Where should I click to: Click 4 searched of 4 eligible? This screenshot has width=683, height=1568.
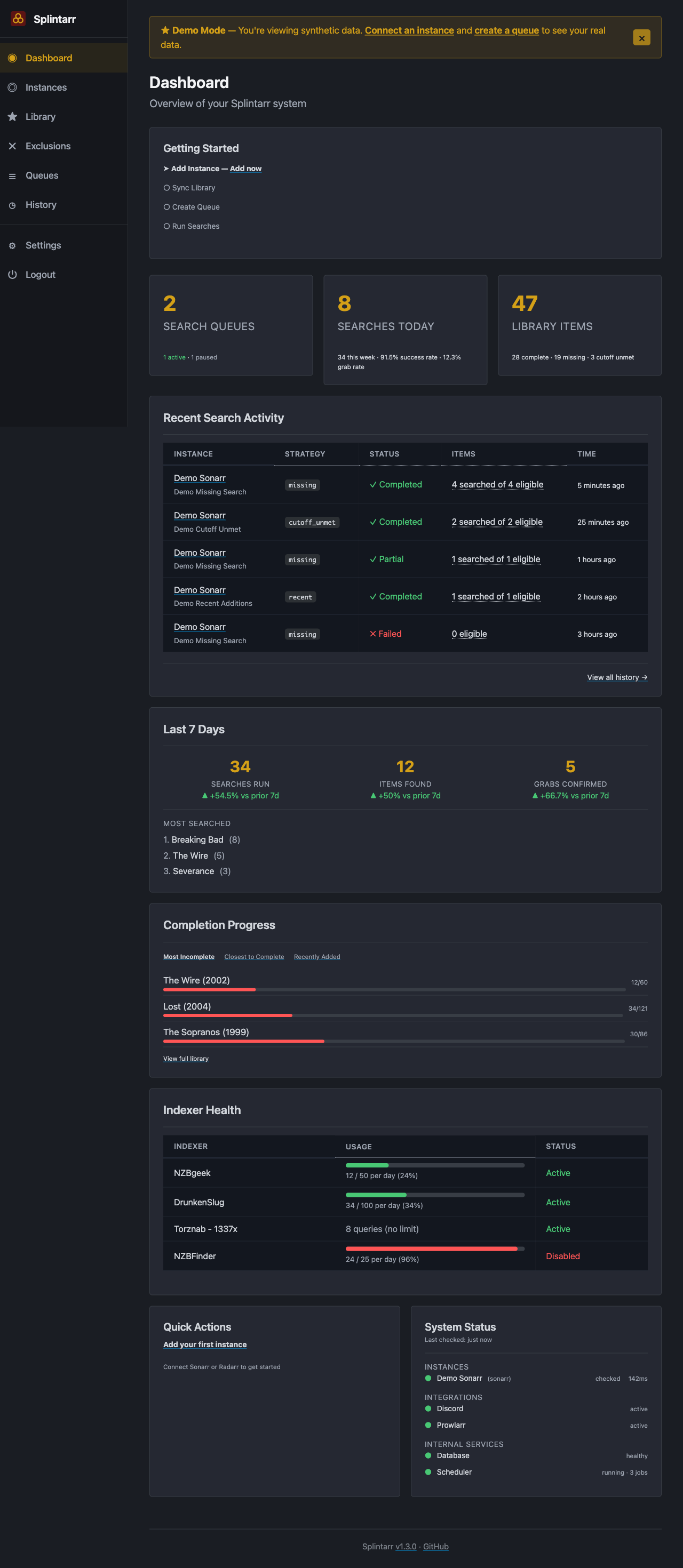[497, 484]
